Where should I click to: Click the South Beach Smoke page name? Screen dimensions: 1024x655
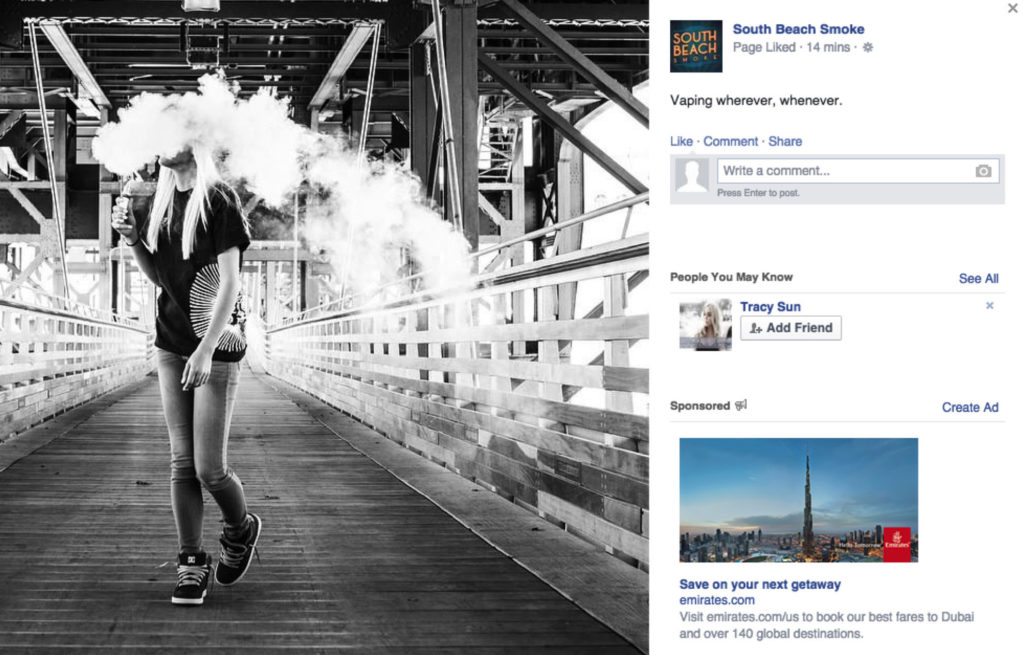(798, 29)
